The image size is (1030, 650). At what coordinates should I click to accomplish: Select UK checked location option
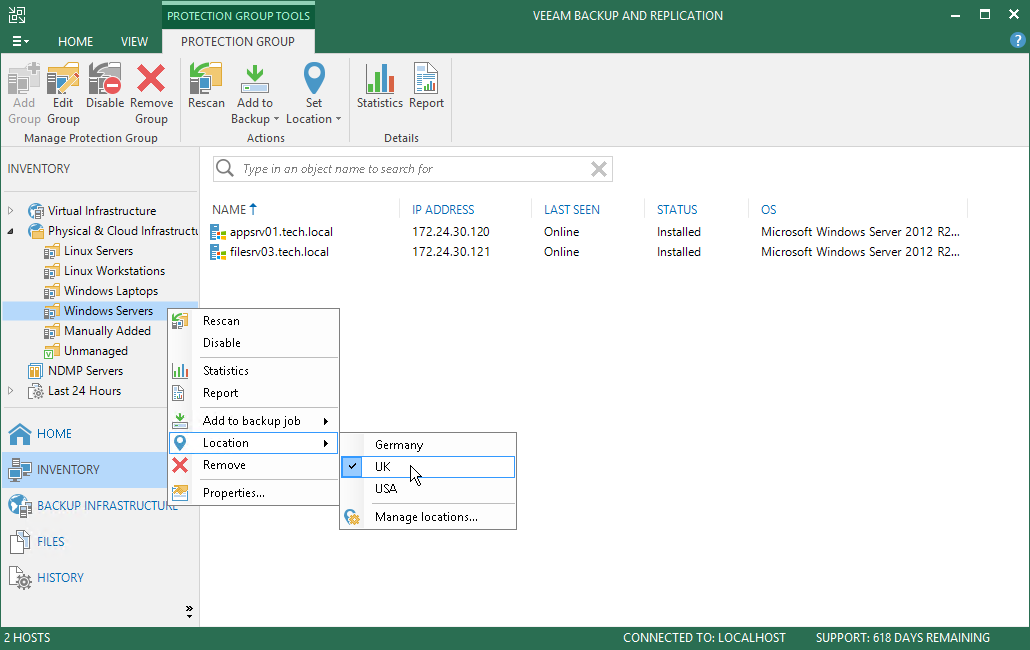(428, 467)
